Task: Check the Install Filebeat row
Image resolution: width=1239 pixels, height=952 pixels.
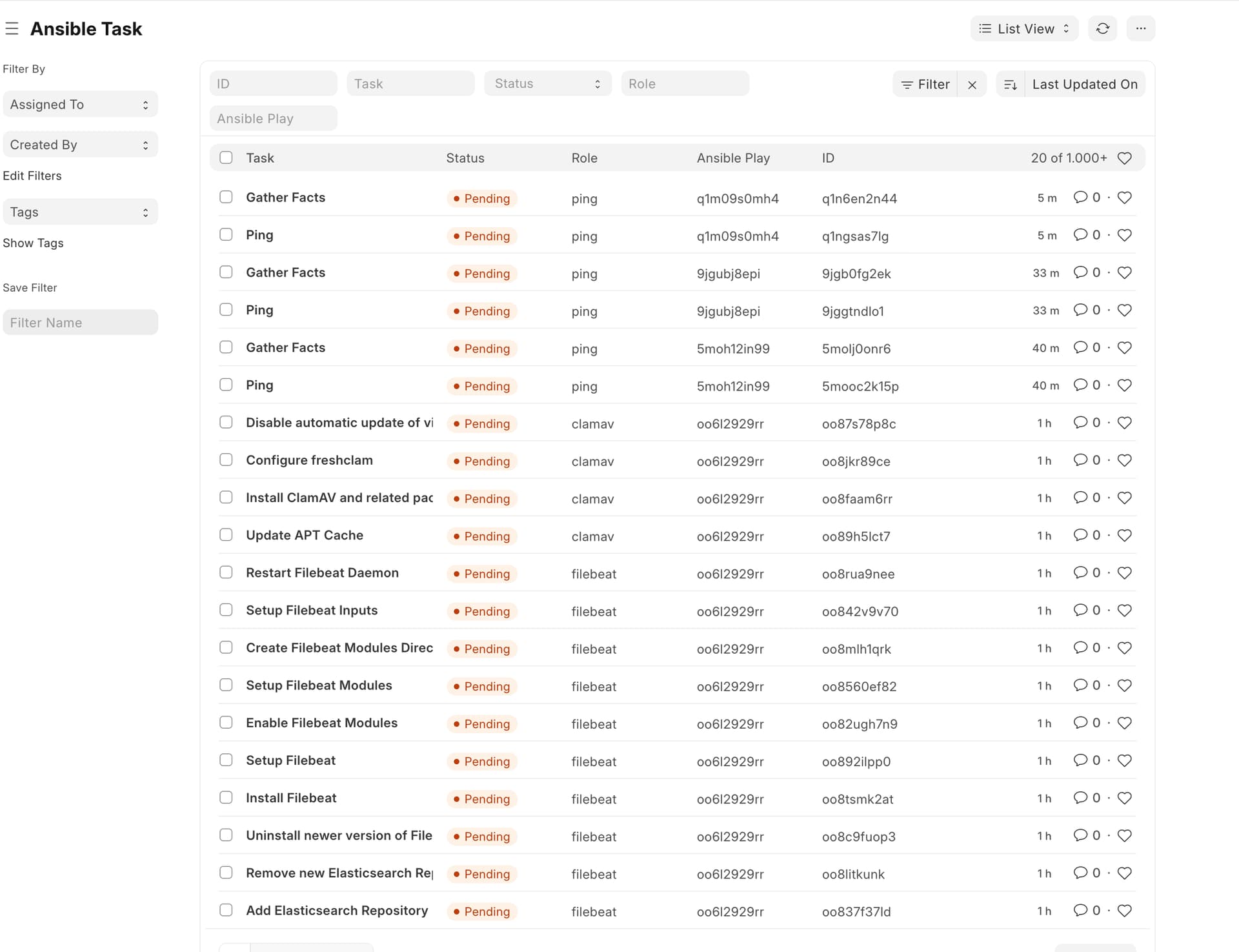Action: tap(226, 797)
